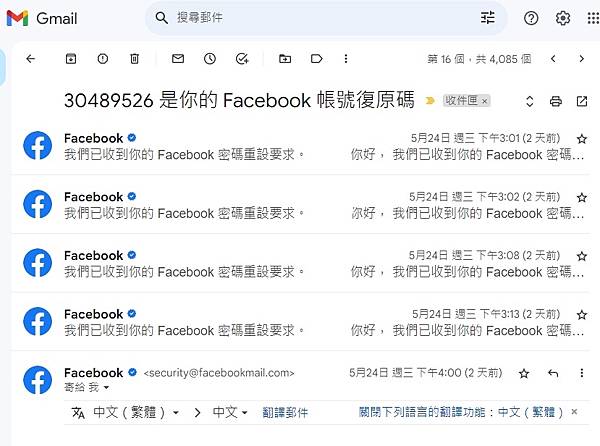Show recipient details dropdown 寄給 我
Screen dimensions: 600x446
(106, 388)
